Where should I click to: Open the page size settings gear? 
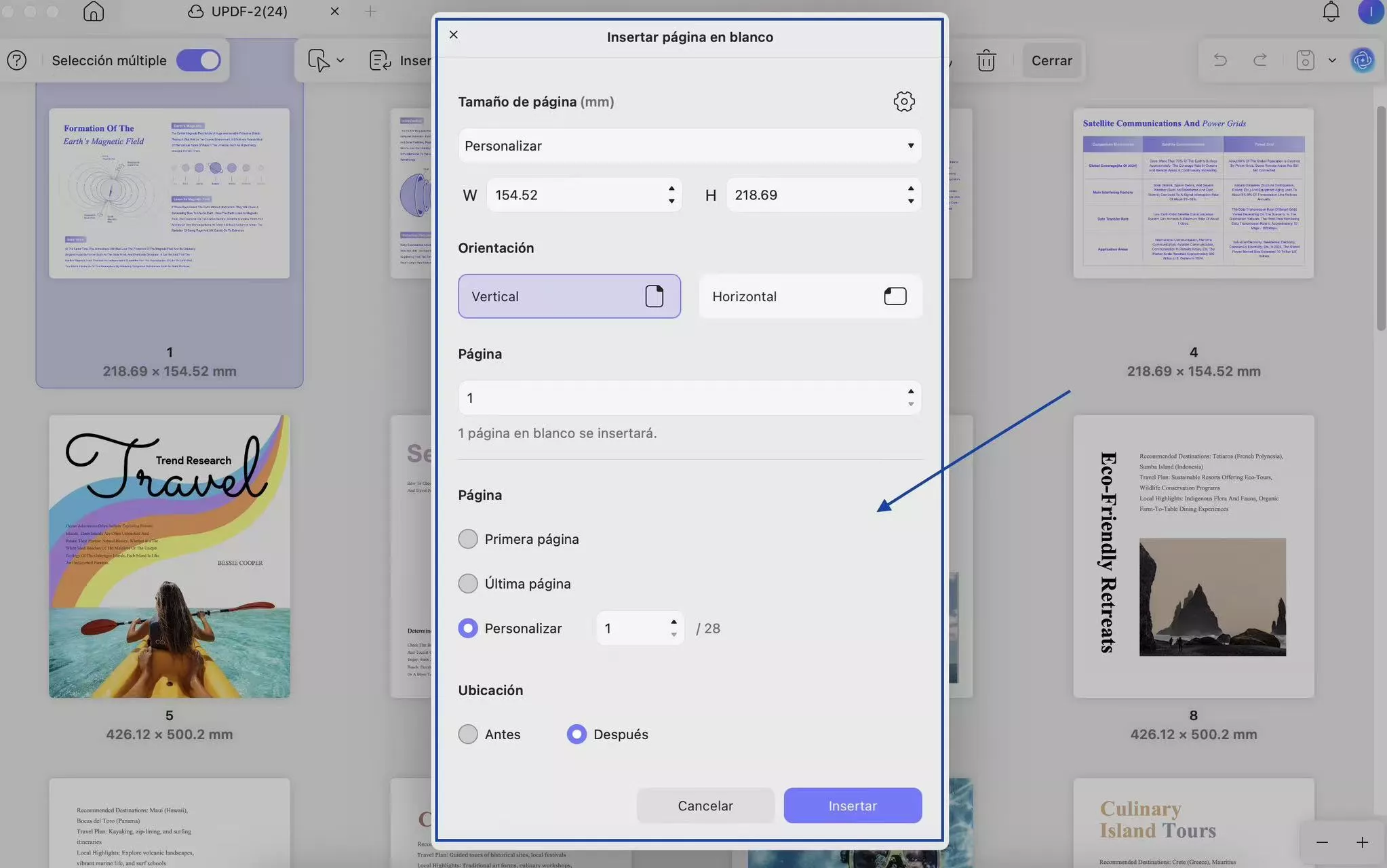point(903,102)
